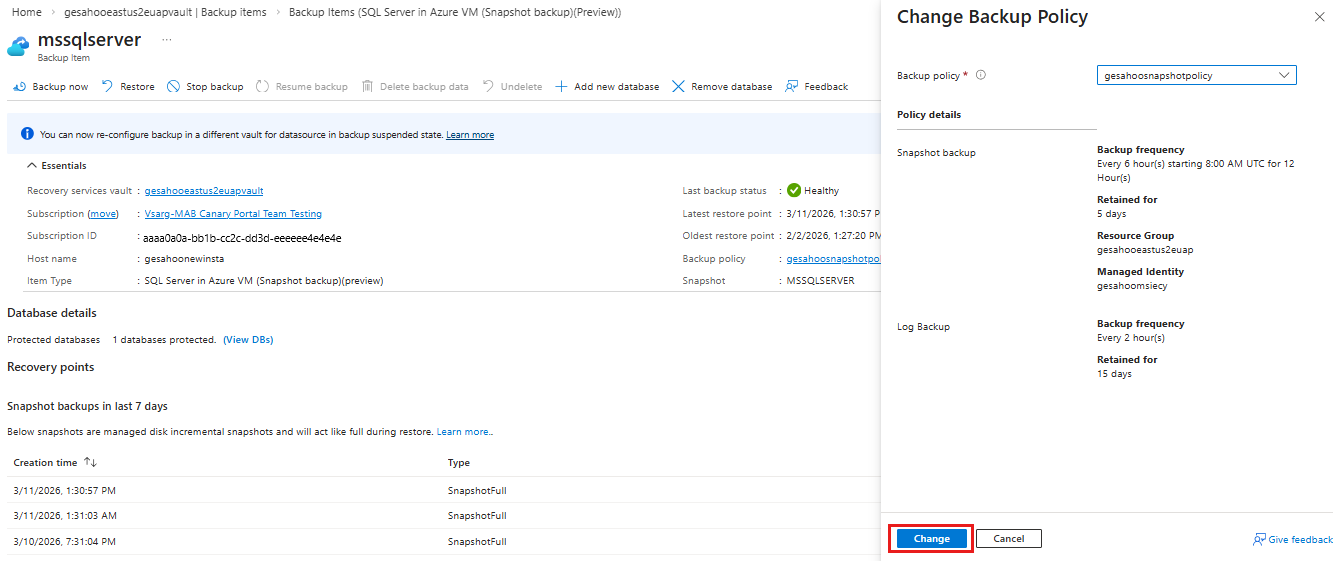Screen dimensions: 1333x561
Task: Click the Subscription ID value
Action: tap(243, 238)
